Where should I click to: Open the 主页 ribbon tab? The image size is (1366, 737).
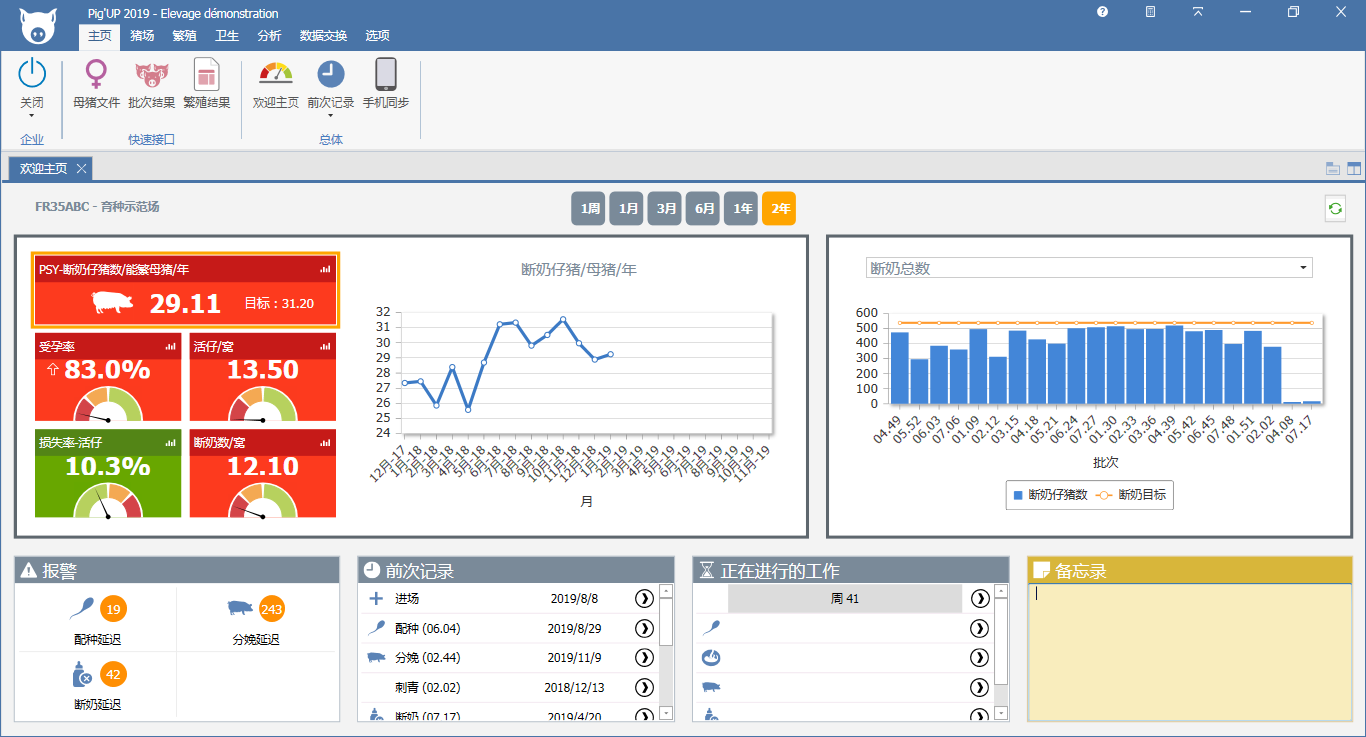click(99, 36)
